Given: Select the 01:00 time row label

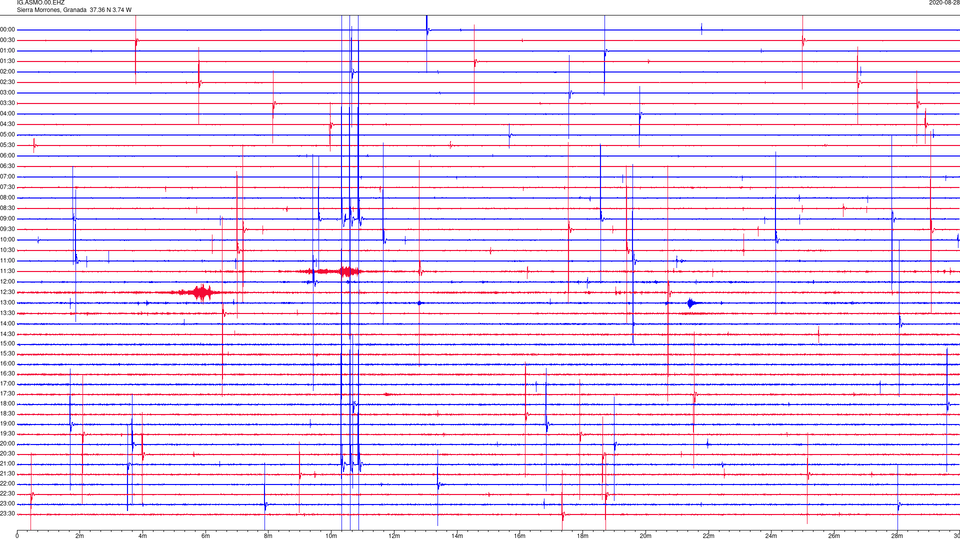Looking at the screenshot, I should (8, 51).
